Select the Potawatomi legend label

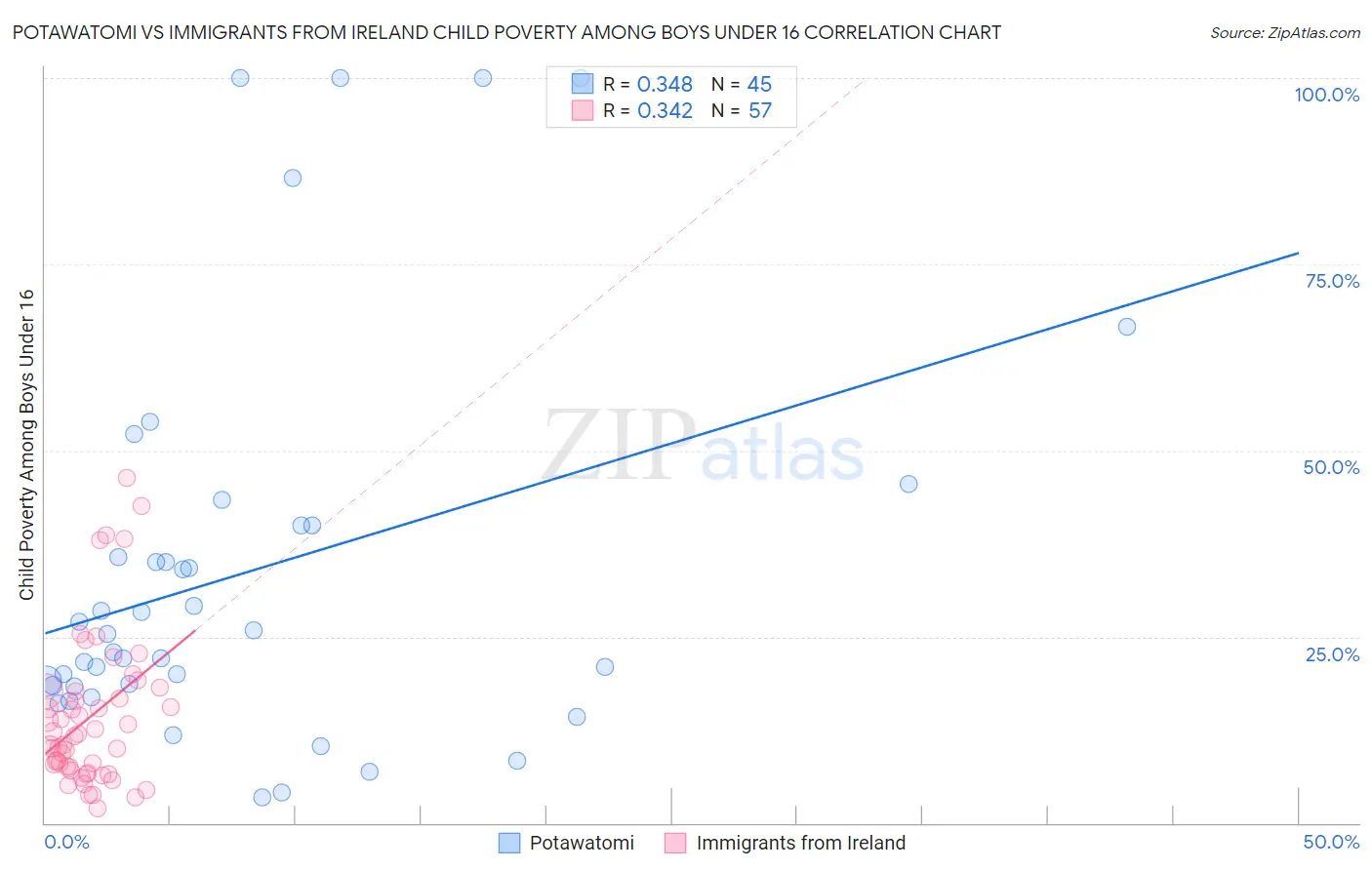(x=582, y=843)
